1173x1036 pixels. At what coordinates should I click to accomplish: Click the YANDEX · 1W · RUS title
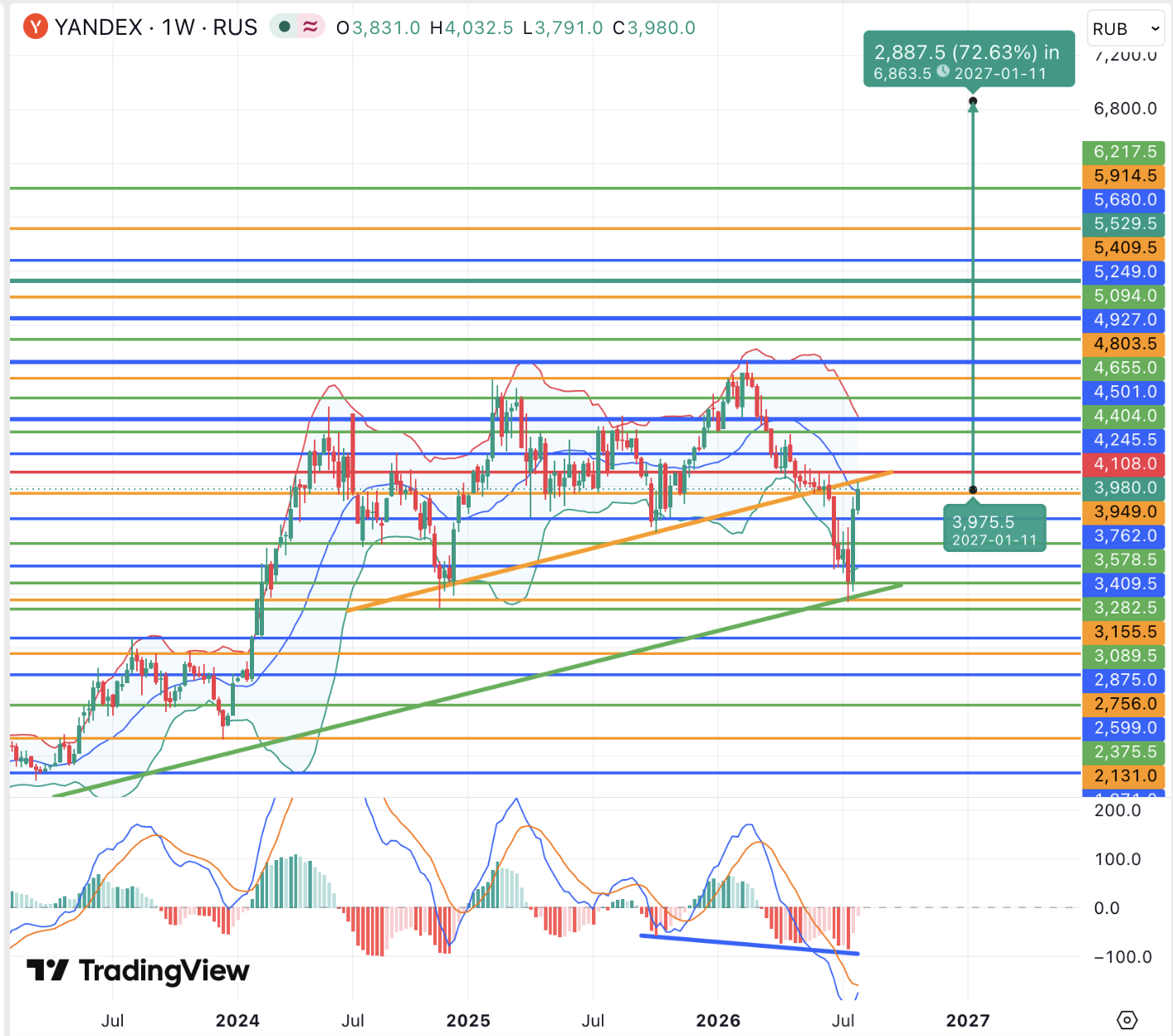click(x=156, y=27)
